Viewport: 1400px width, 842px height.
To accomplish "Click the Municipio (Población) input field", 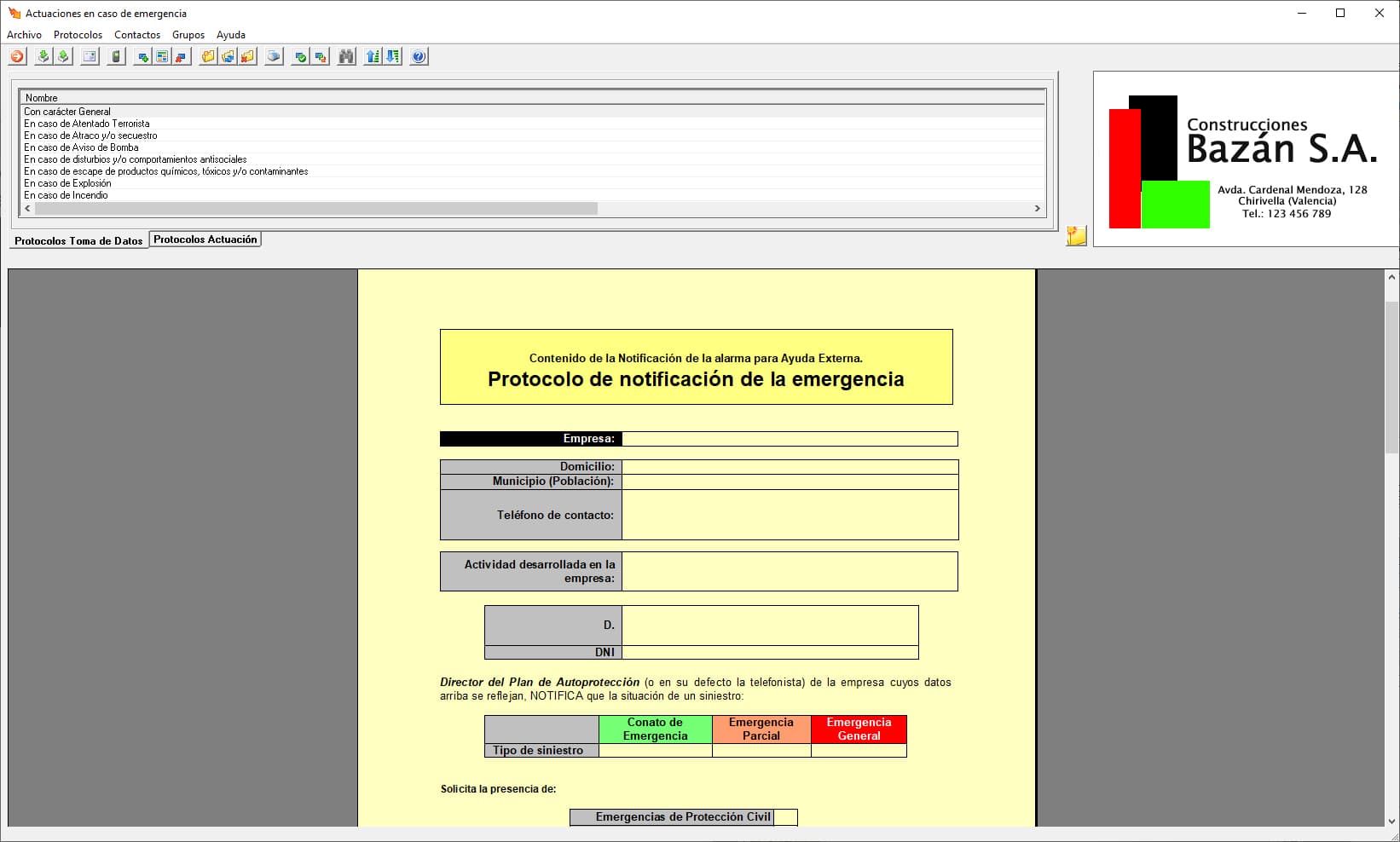I will pyautogui.click(x=790, y=482).
